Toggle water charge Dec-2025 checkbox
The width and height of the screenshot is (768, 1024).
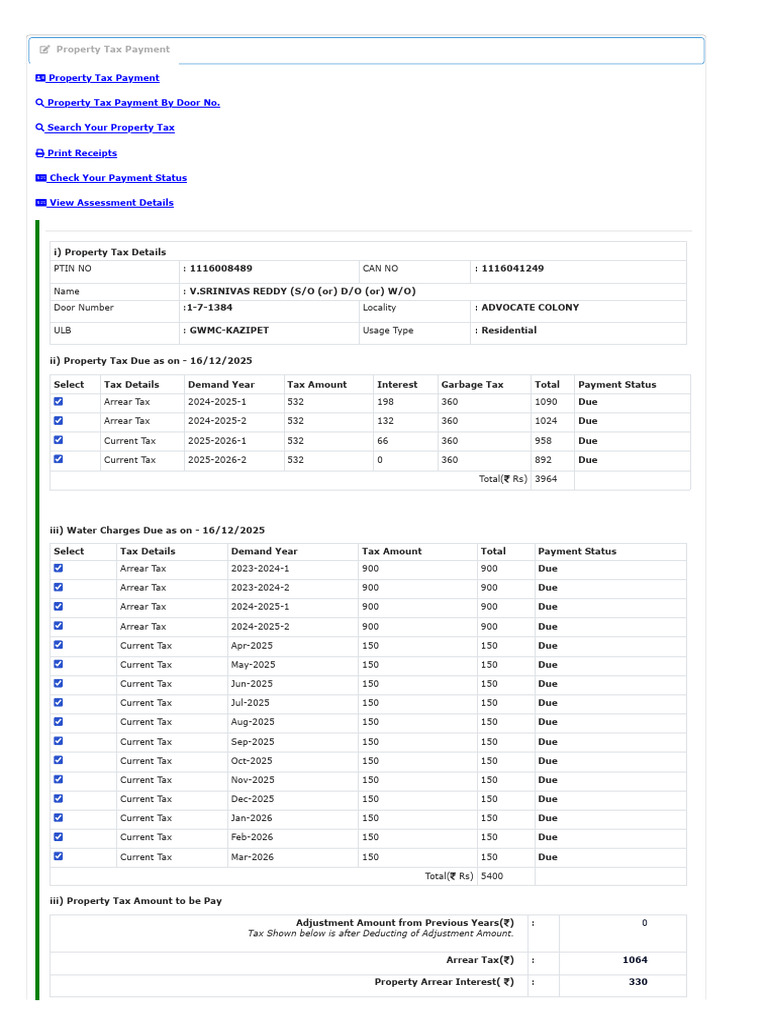(58, 799)
